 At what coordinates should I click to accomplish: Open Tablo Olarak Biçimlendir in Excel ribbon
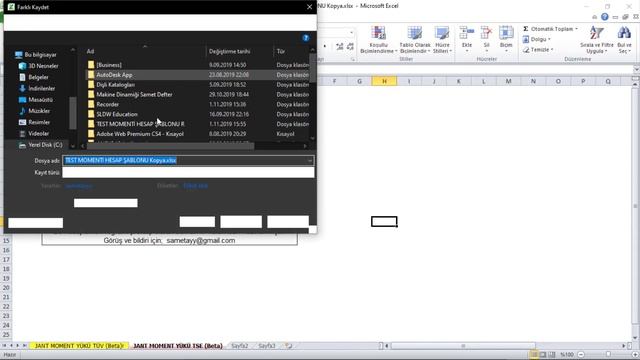pos(415,40)
